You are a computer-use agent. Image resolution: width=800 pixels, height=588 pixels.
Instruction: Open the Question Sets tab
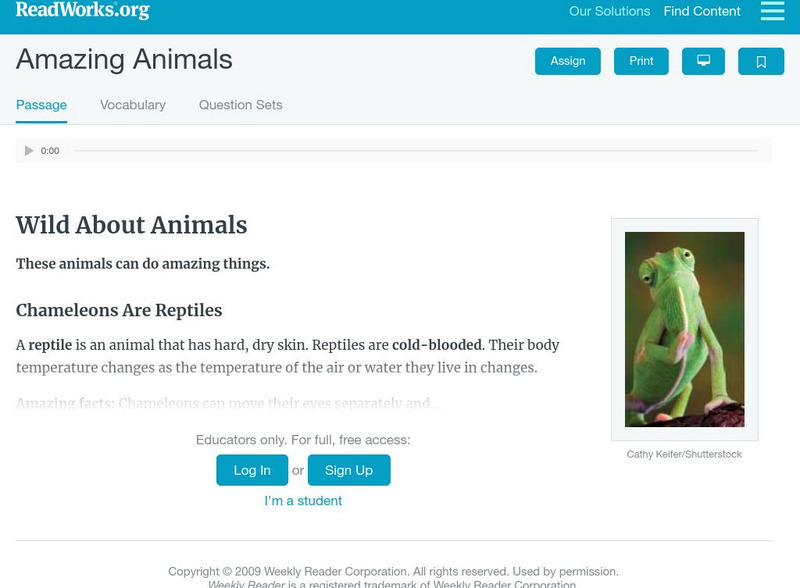(240, 105)
